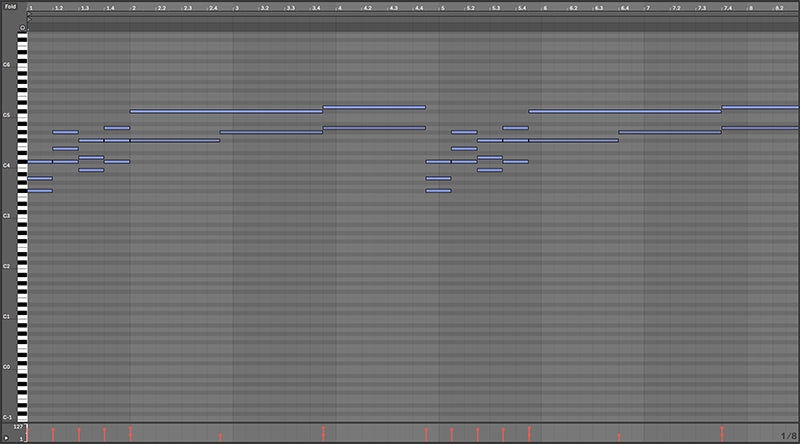This screenshot has width=800, height=444.
Task: Click the velocity marker at beat 1.3
Action: click(79, 434)
